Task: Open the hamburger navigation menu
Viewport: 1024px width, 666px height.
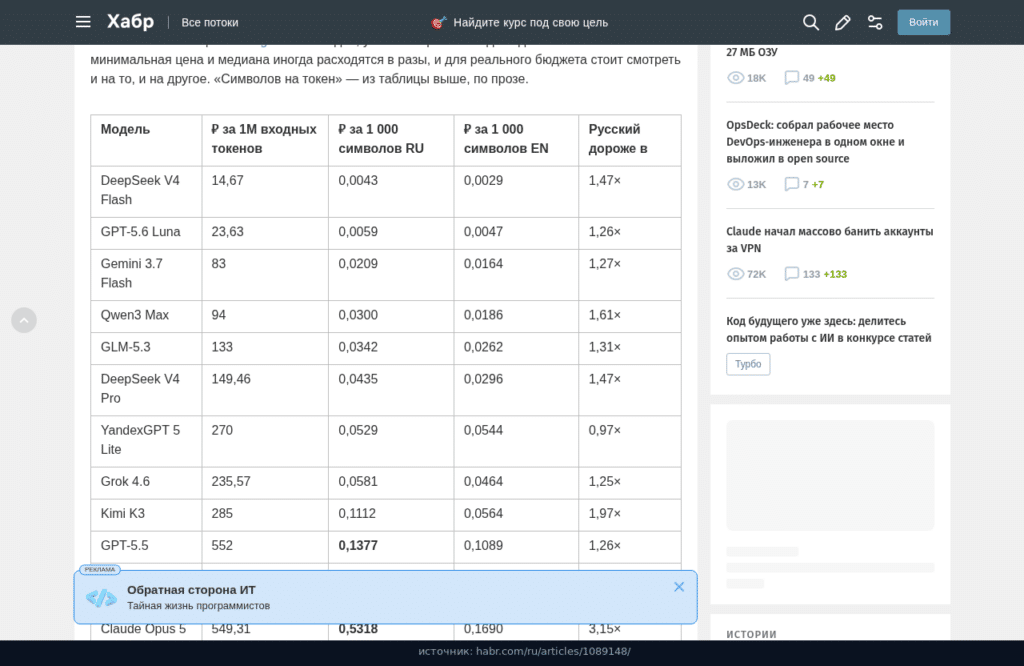Action: [83, 22]
